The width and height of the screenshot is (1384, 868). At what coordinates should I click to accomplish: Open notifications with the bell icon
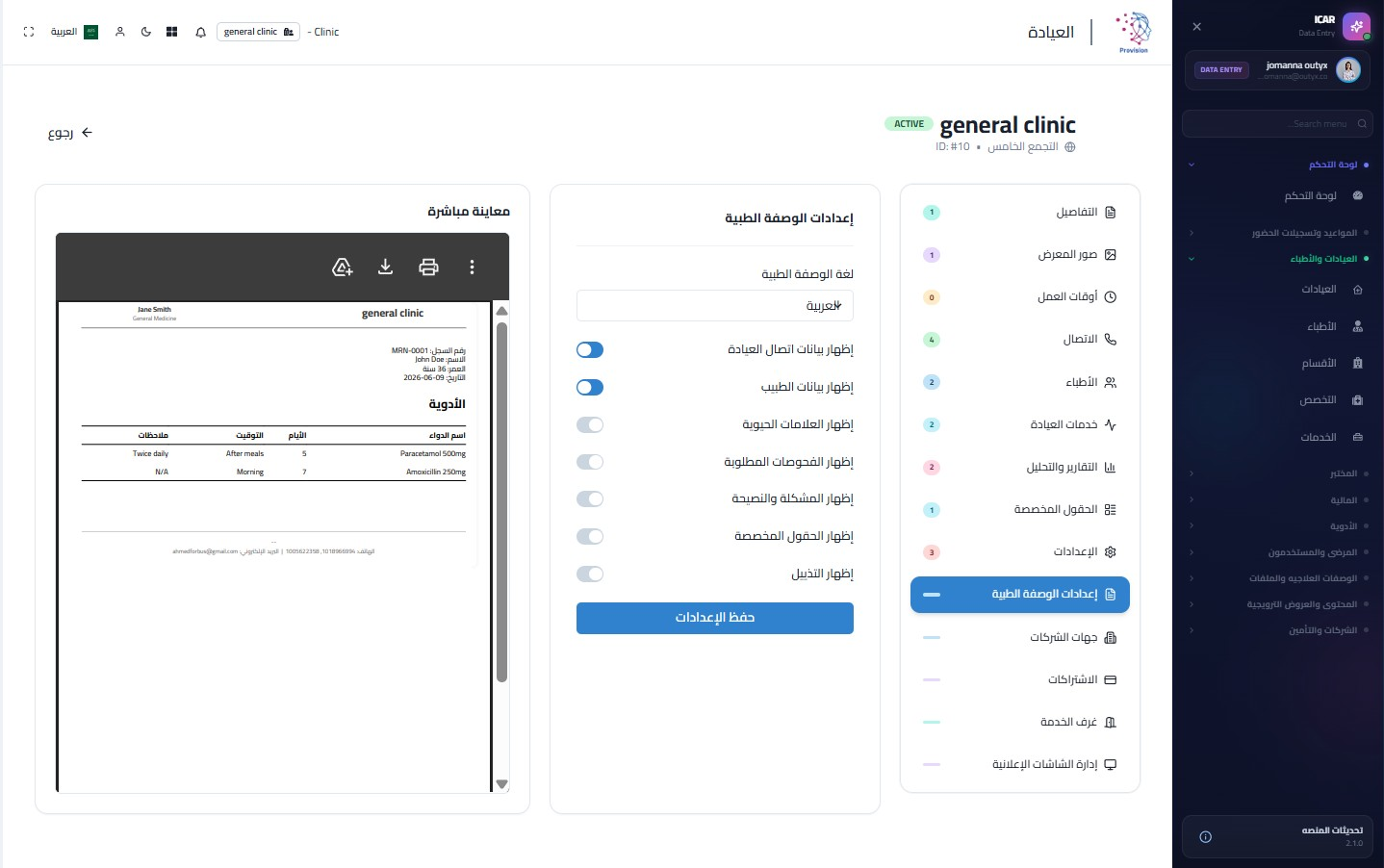(x=200, y=32)
